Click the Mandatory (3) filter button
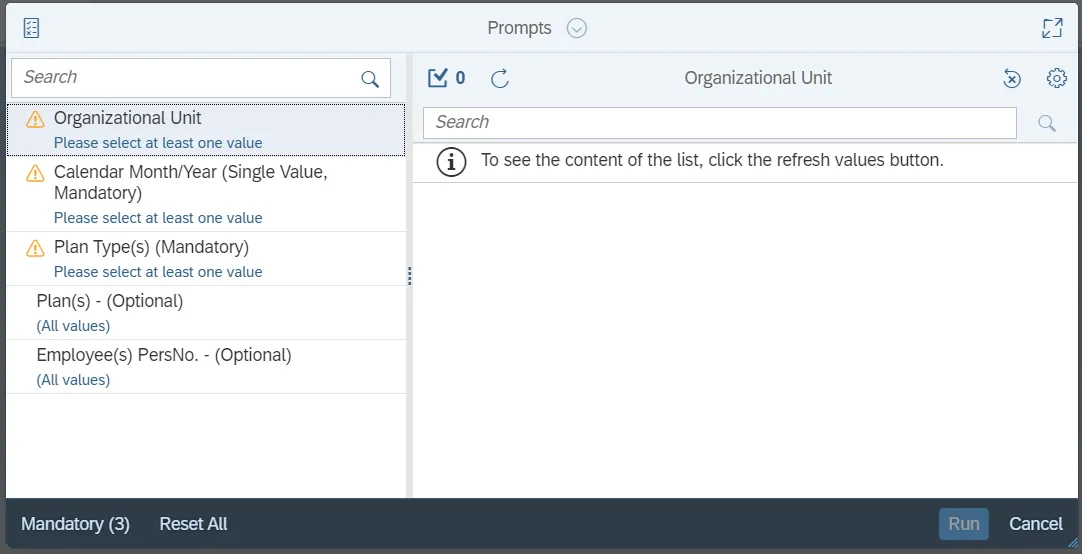The width and height of the screenshot is (1082, 554). (x=75, y=524)
